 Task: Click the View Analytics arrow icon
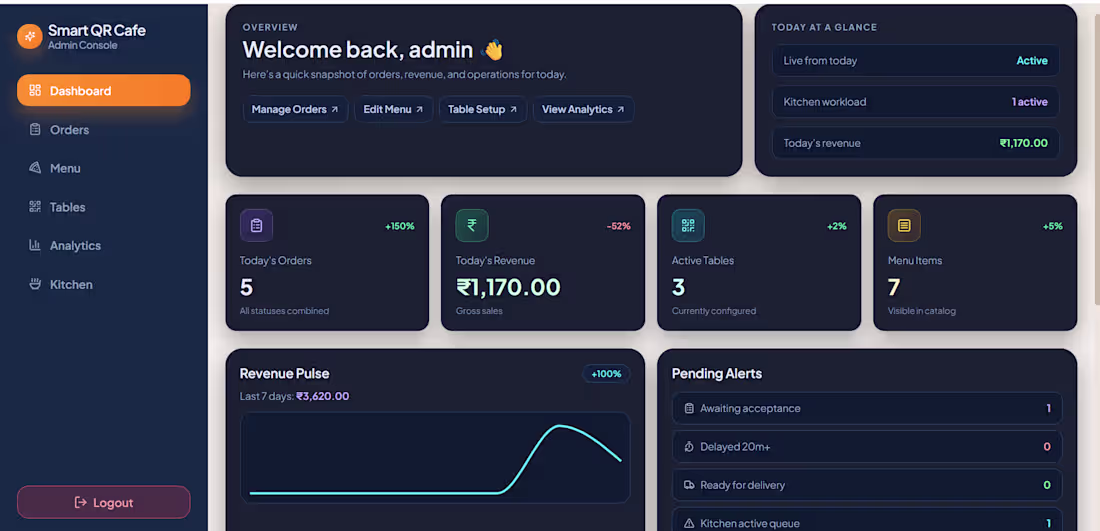(621, 109)
